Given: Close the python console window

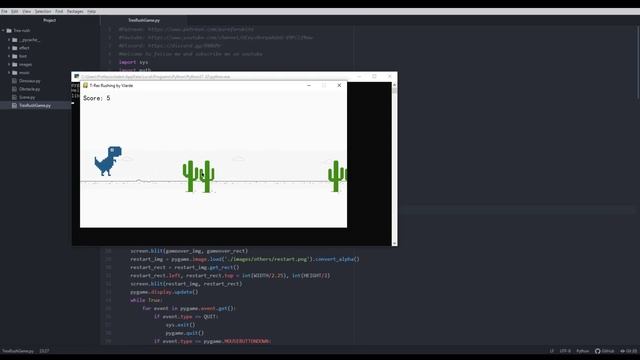Looking at the screenshot, I should tap(389, 76).
